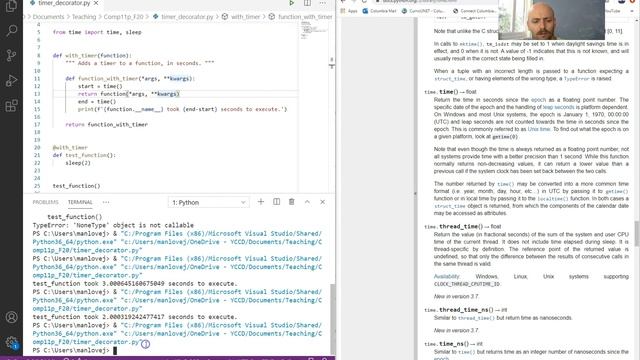
Task: Open the 'leap seconds' link in docs
Action: click(x=558, y=107)
